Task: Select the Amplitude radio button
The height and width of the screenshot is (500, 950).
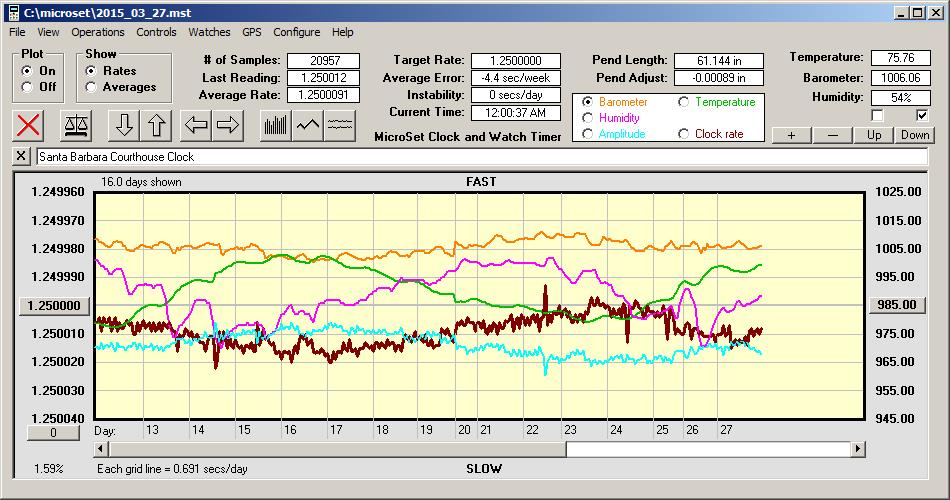Action: pyautogui.click(x=587, y=134)
